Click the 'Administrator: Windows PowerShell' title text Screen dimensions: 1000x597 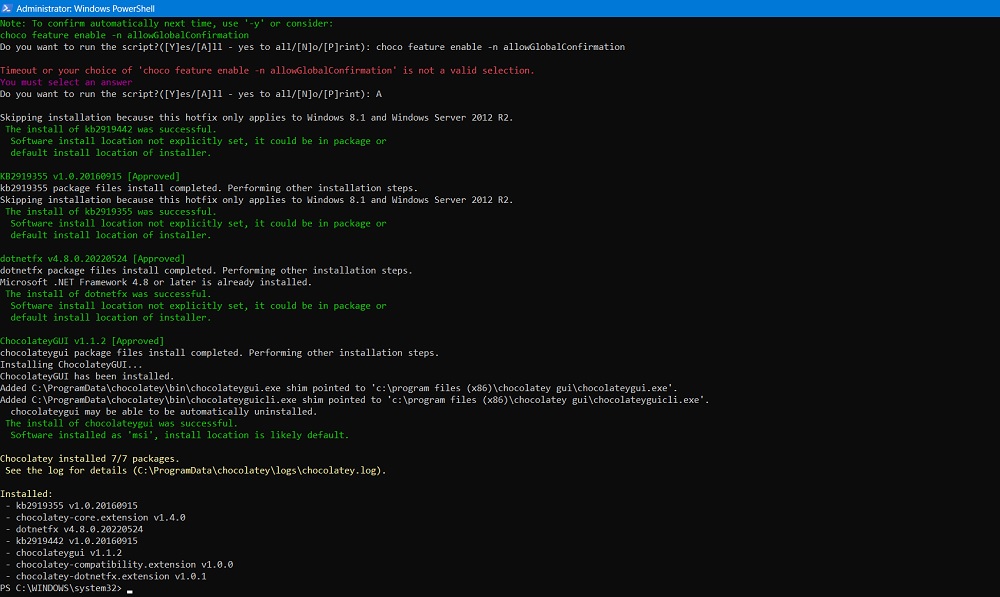click(x=87, y=6)
